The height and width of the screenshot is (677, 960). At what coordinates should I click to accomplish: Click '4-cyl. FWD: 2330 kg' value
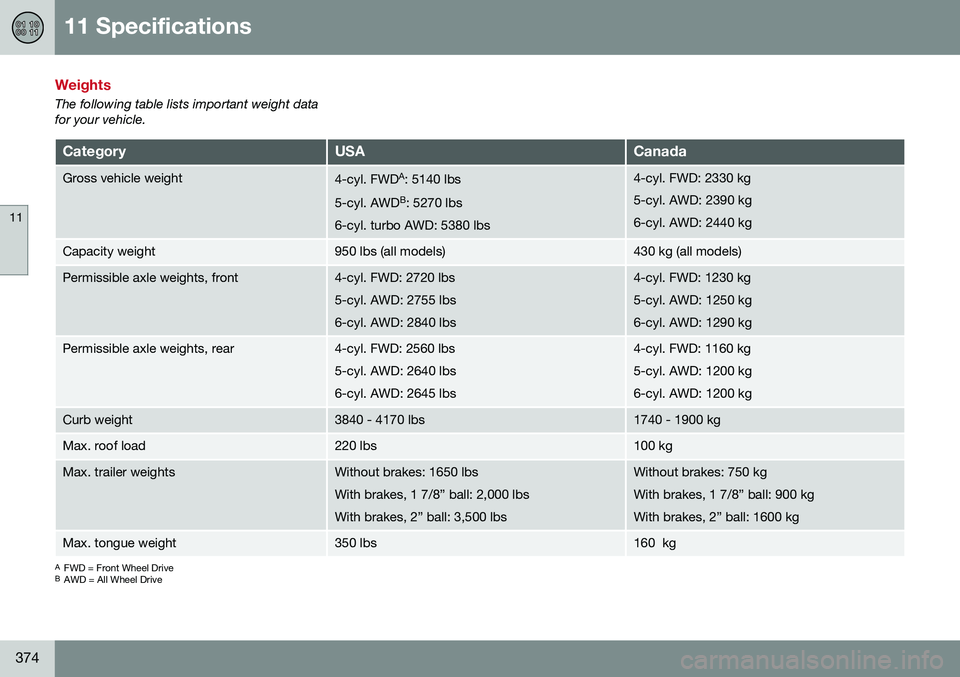(692, 178)
